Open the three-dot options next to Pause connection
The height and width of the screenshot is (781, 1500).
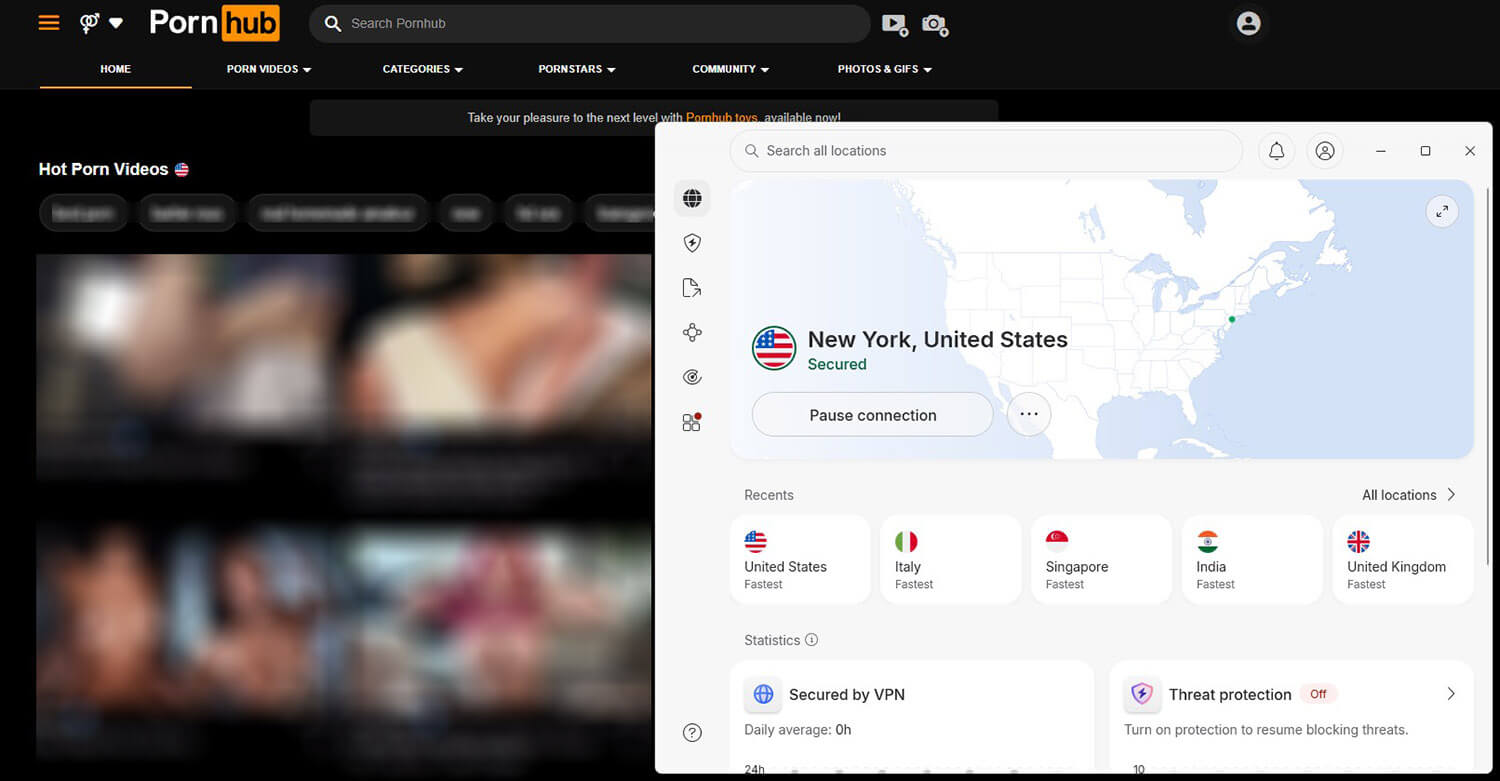1029,414
